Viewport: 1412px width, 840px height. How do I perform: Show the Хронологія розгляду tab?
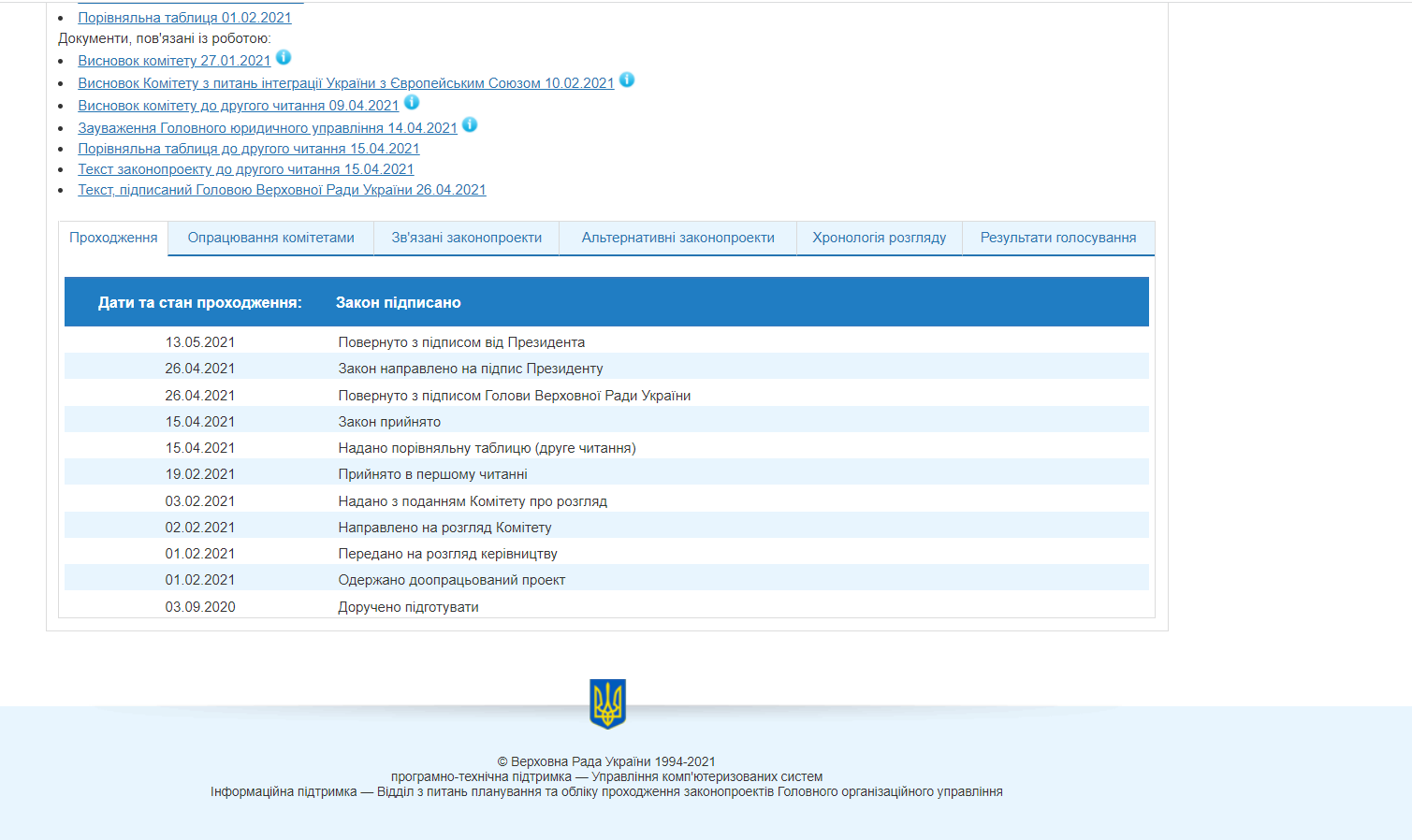click(879, 238)
